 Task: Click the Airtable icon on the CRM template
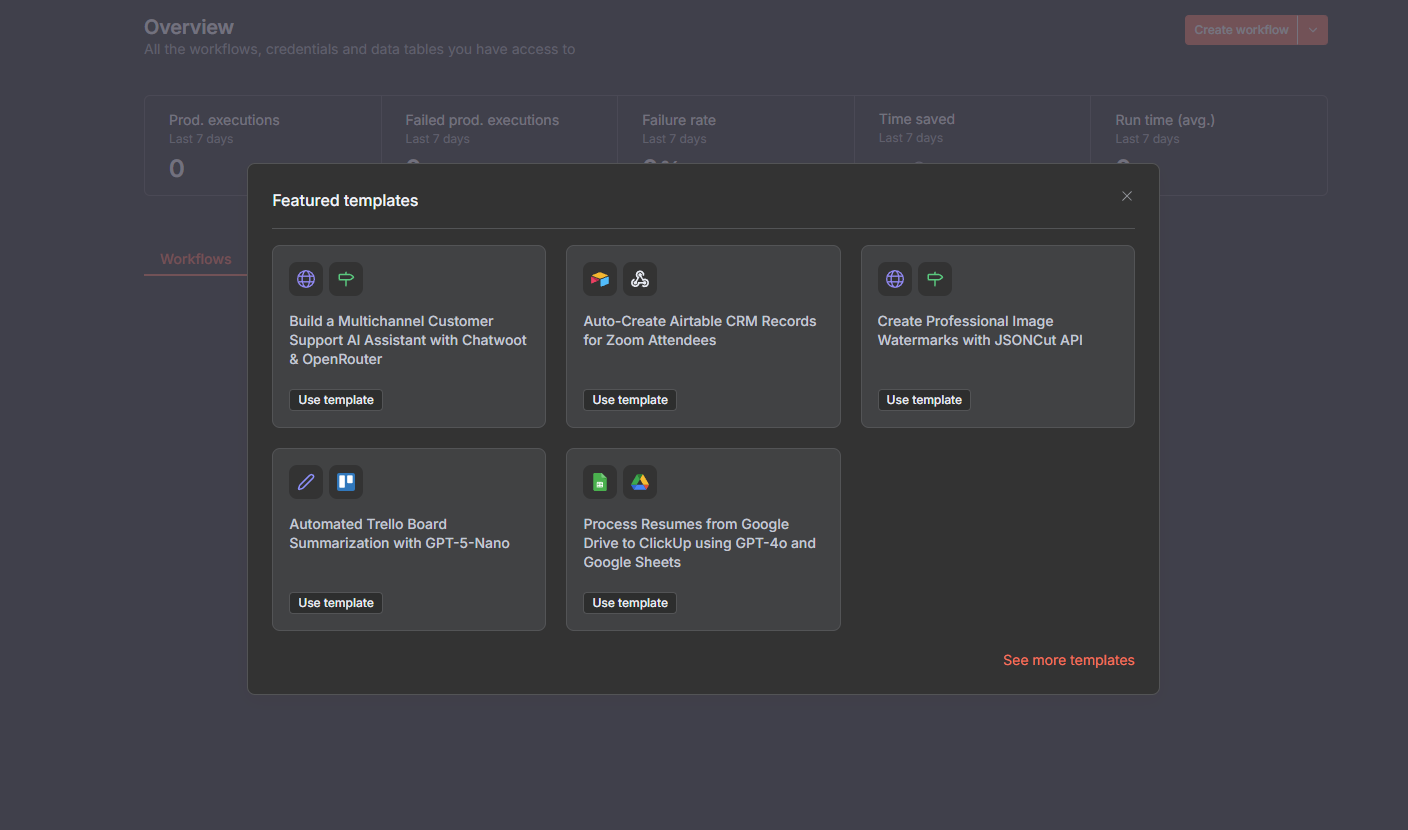[x=599, y=279]
